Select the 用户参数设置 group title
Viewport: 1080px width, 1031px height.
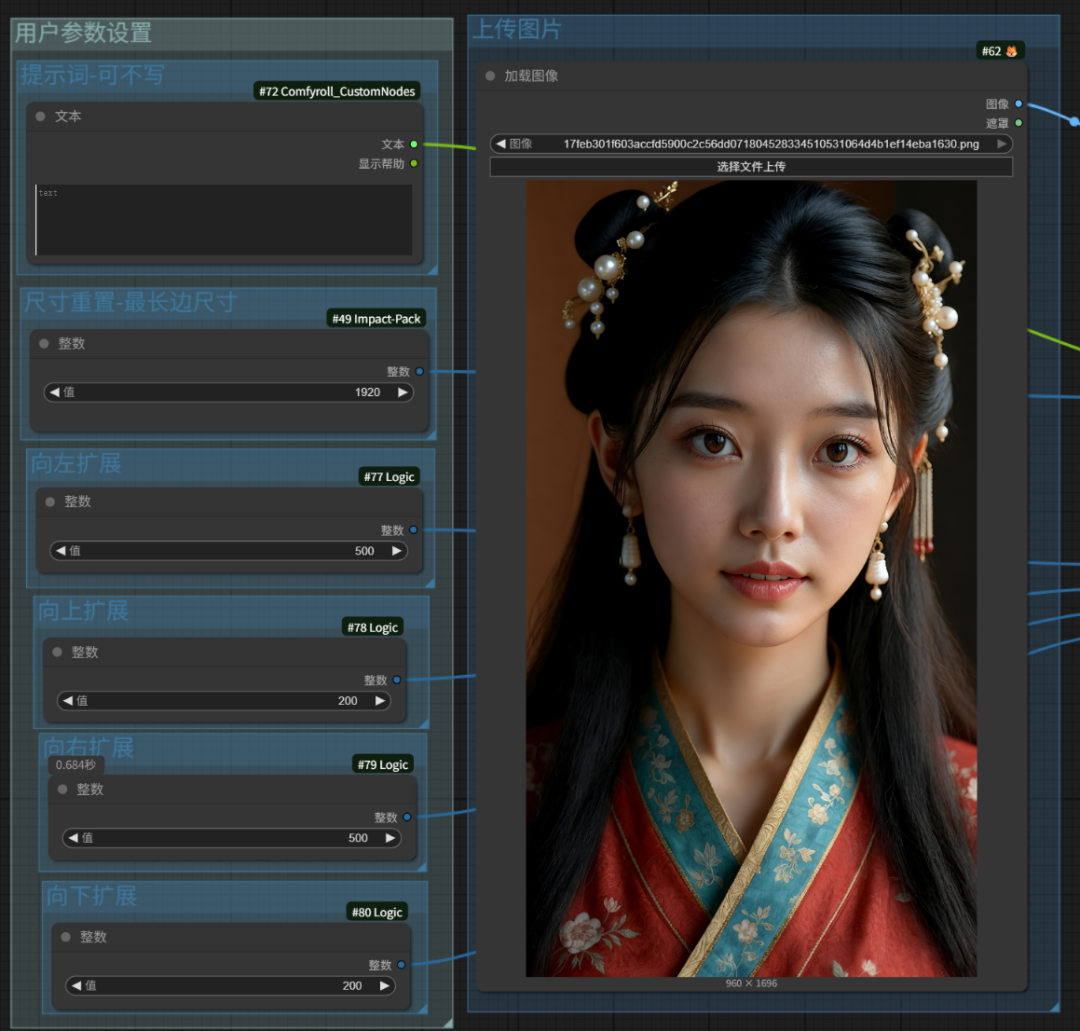[x=83, y=33]
